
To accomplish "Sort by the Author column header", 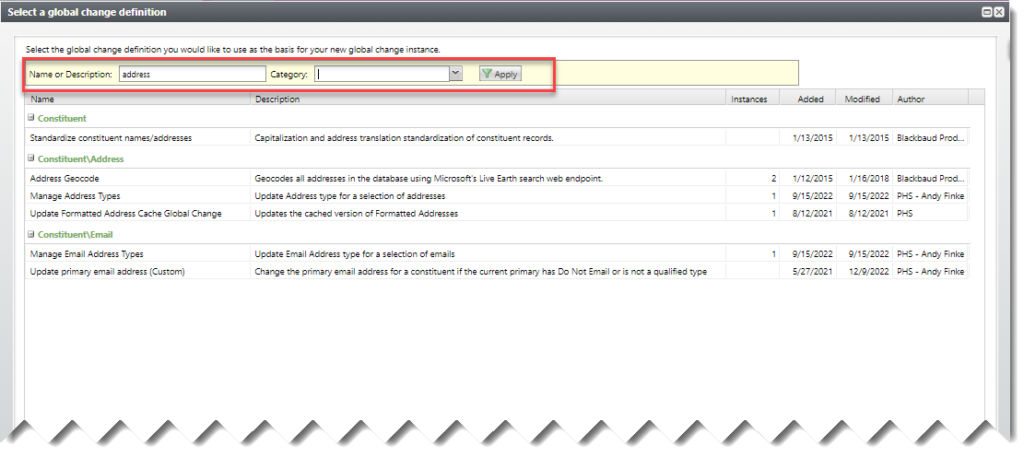I will tap(928, 99).
